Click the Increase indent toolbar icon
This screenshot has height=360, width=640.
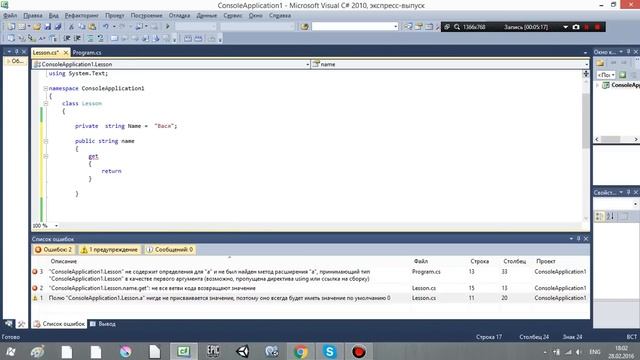pyautogui.click(x=77, y=38)
